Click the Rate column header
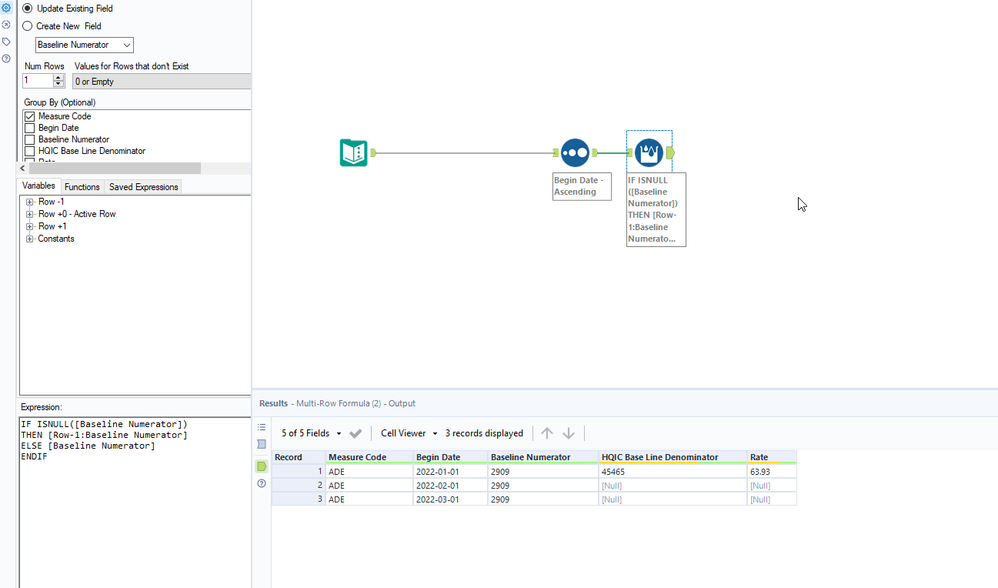Screen dimensions: 998x588 click(771, 457)
